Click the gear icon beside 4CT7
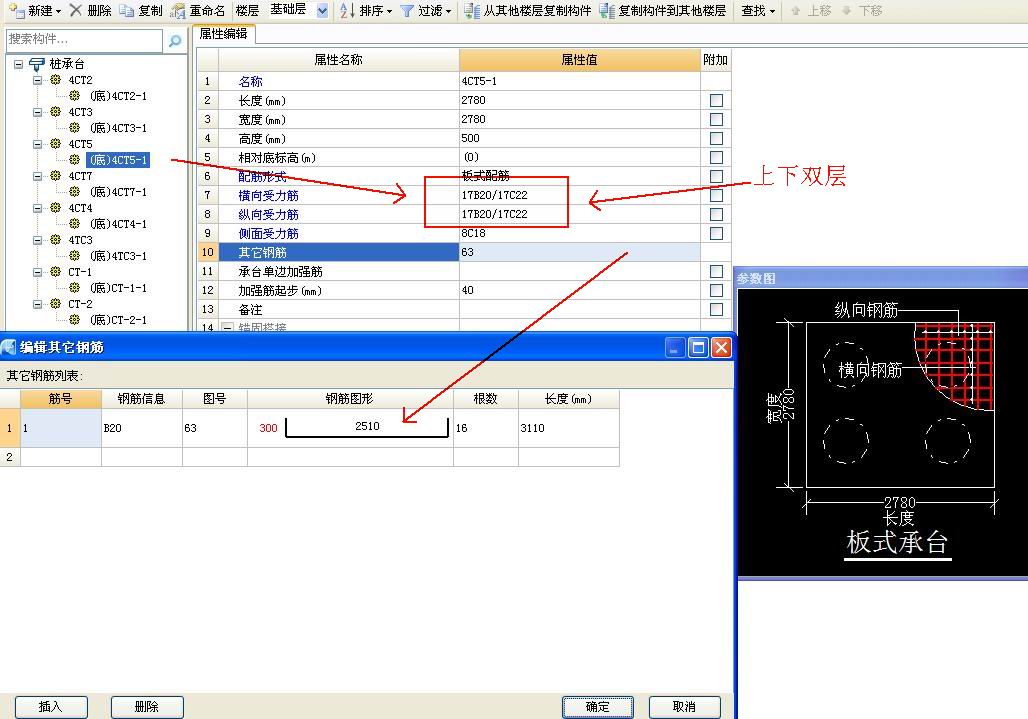This screenshot has width=1028, height=719. pyautogui.click(x=56, y=176)
